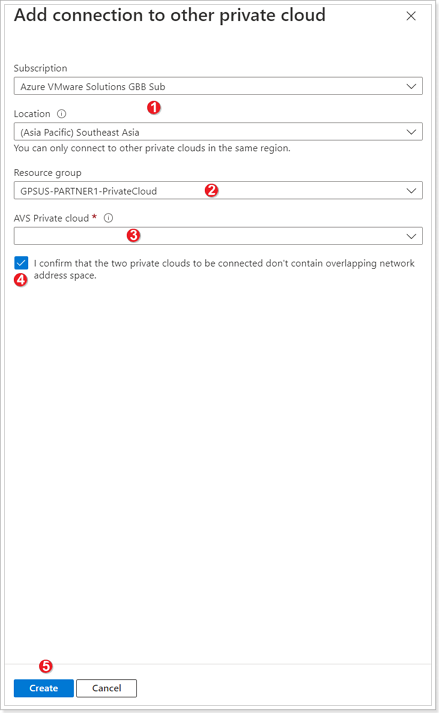Click the red step 5 marker
439x713 pixels.
pos(45,666)
